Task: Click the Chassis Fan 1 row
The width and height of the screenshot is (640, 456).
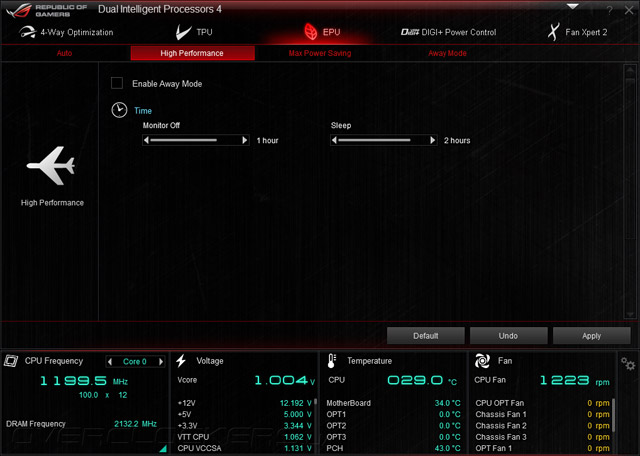Action: (542, 414)
